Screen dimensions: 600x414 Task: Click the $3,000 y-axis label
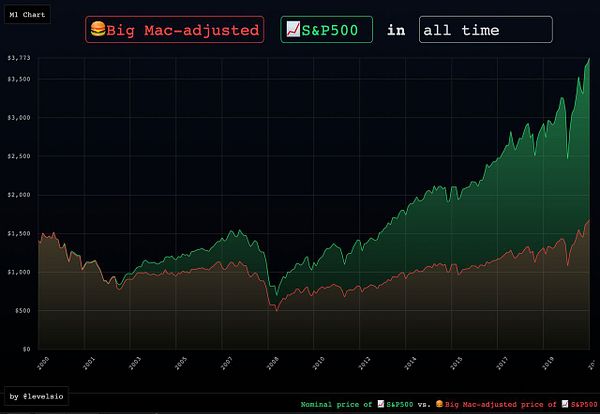(19, 117)
